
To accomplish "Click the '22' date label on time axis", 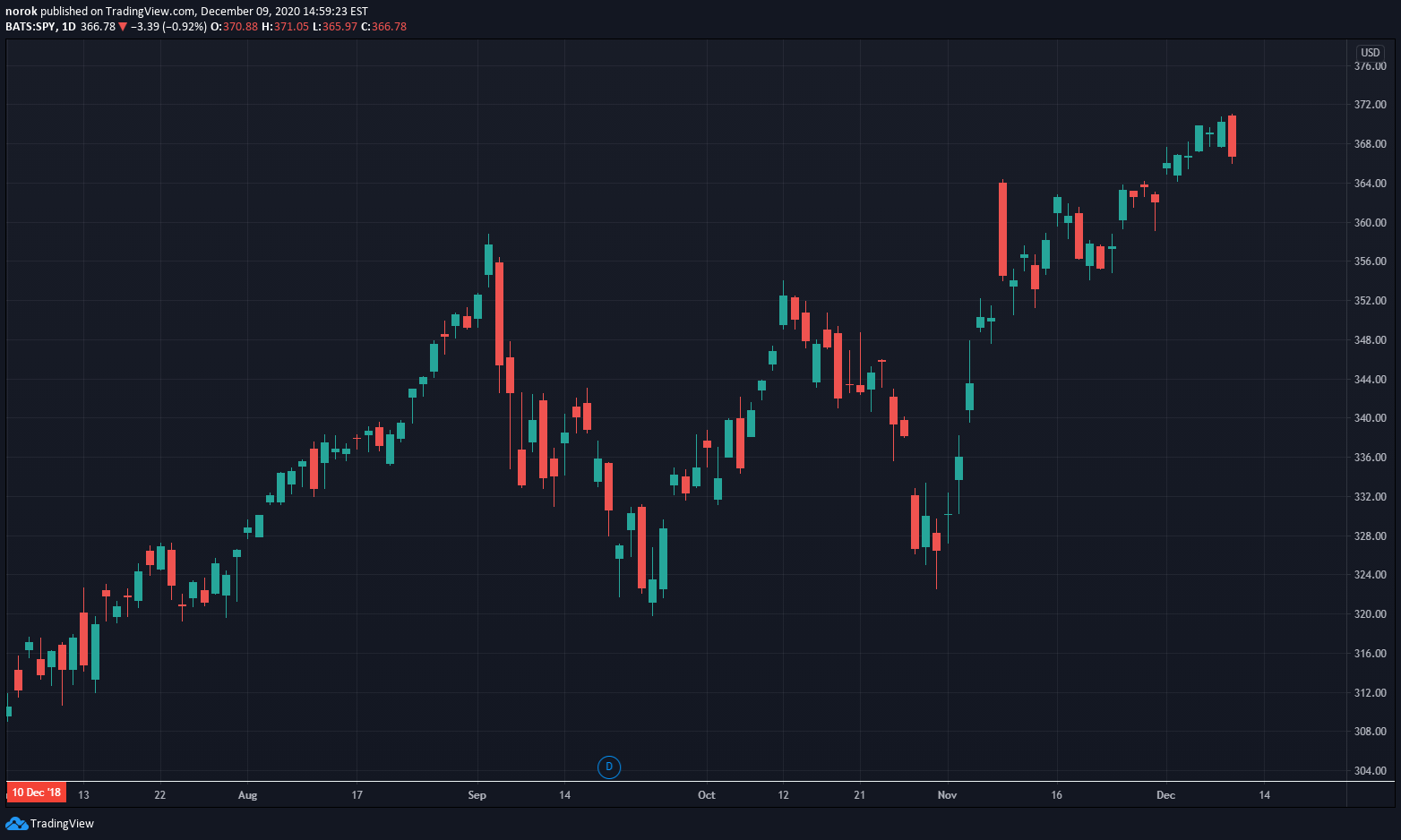I will (159, 795).
